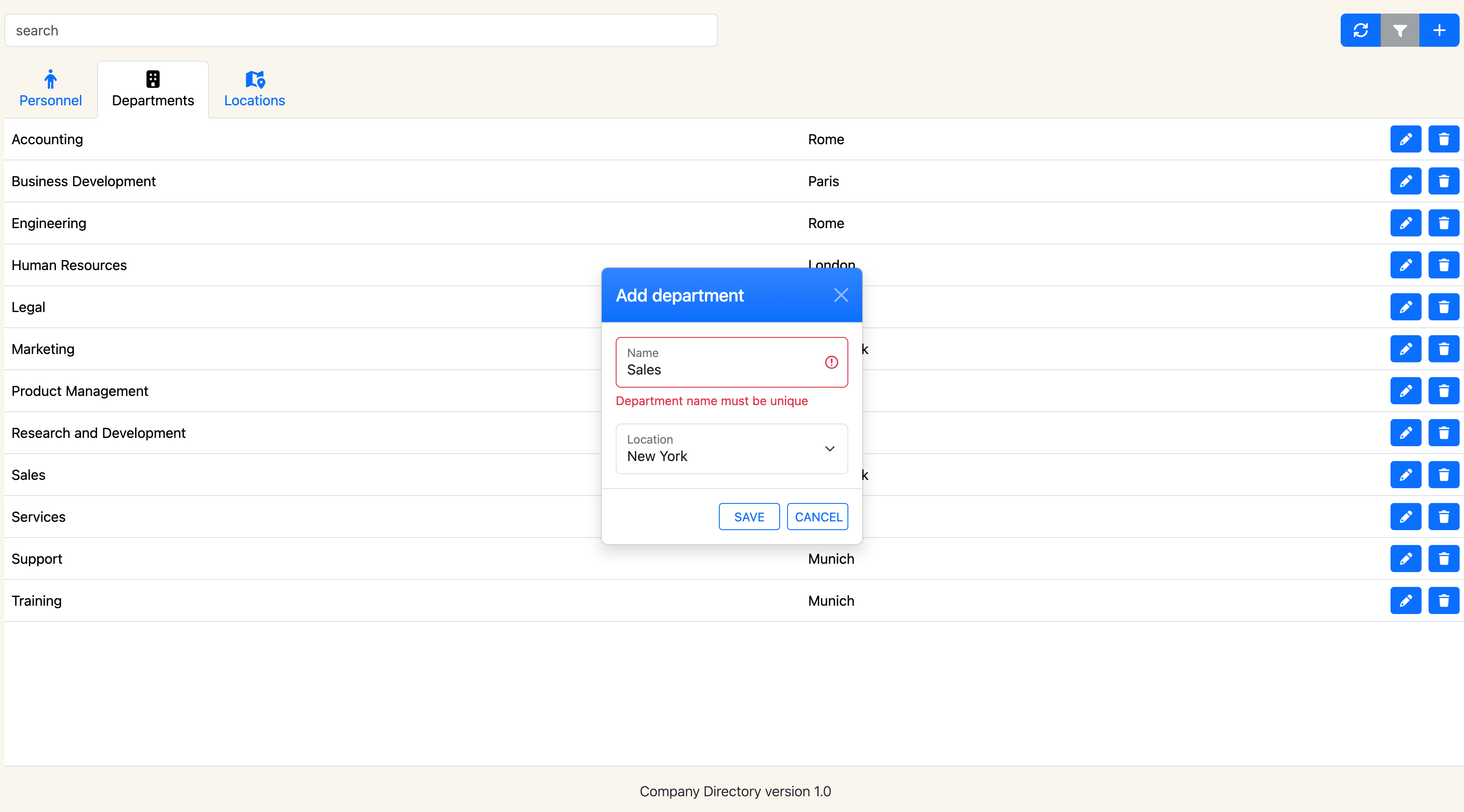Select the Departments tab
This screenshot has width=1464, height=812.
click(x=153, y=89)
